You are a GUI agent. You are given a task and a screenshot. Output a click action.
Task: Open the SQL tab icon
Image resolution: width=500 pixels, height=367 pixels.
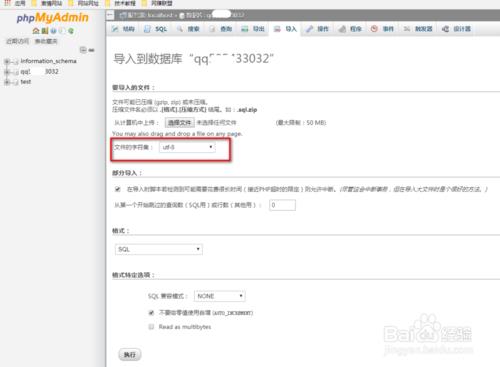tap(147, 29)
